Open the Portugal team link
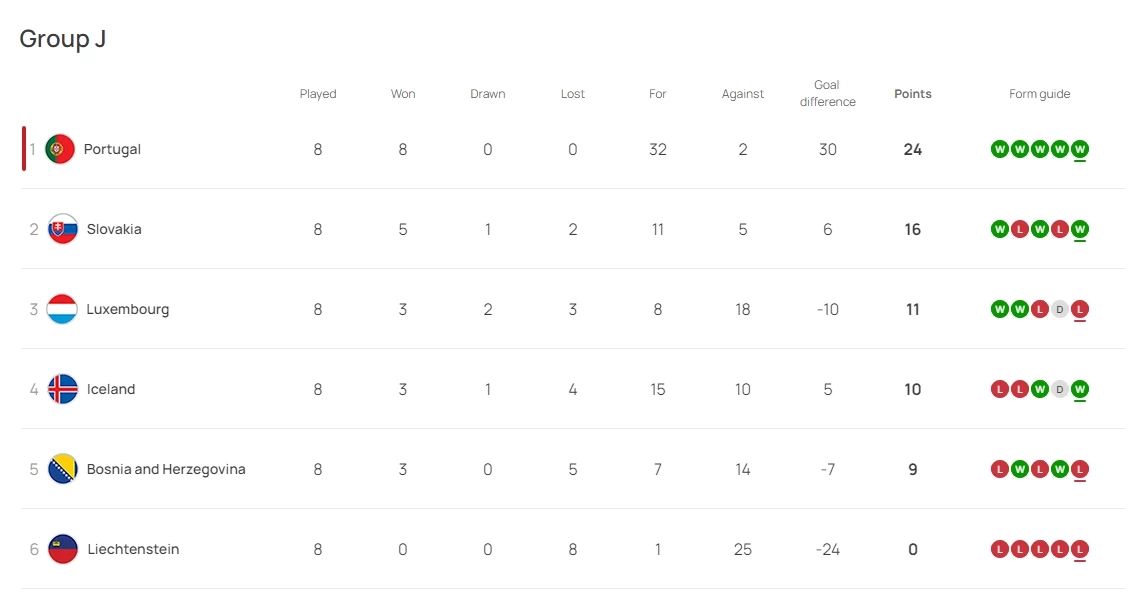This screenshot has width=1143, height=593. click(112, 149)
